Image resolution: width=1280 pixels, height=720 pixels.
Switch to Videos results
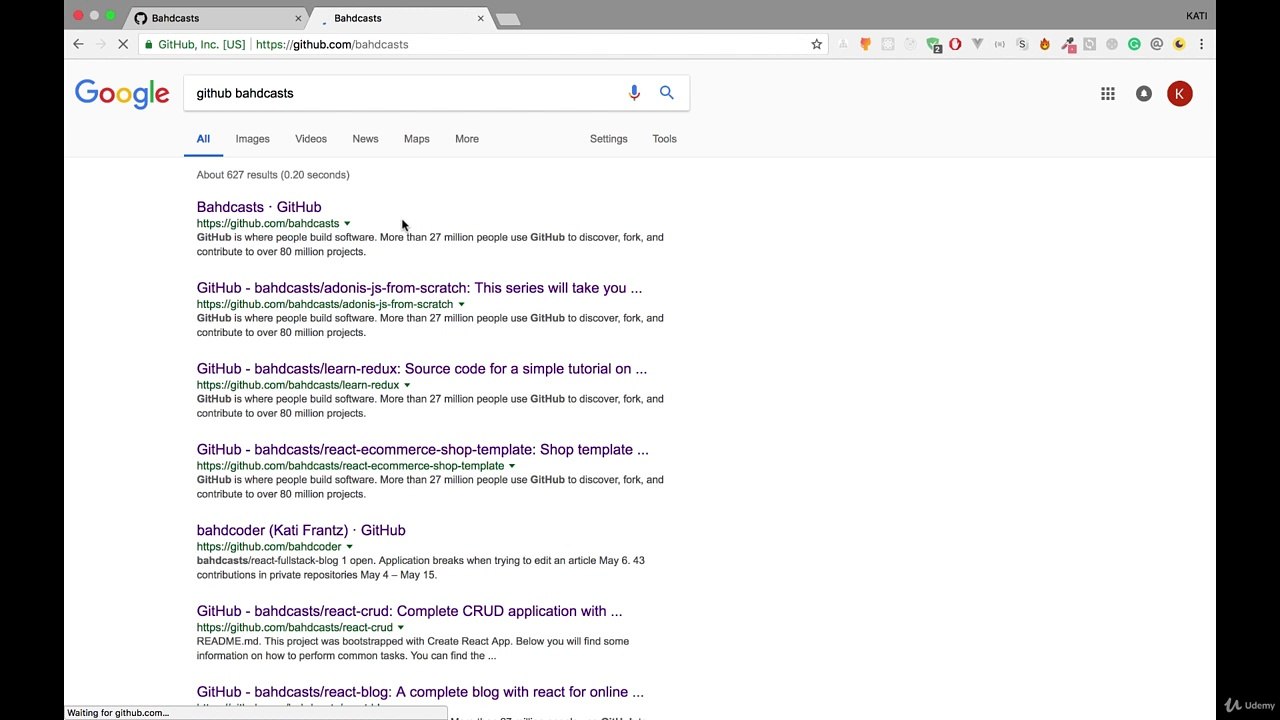pyautogui.click(x=311, y=139)
